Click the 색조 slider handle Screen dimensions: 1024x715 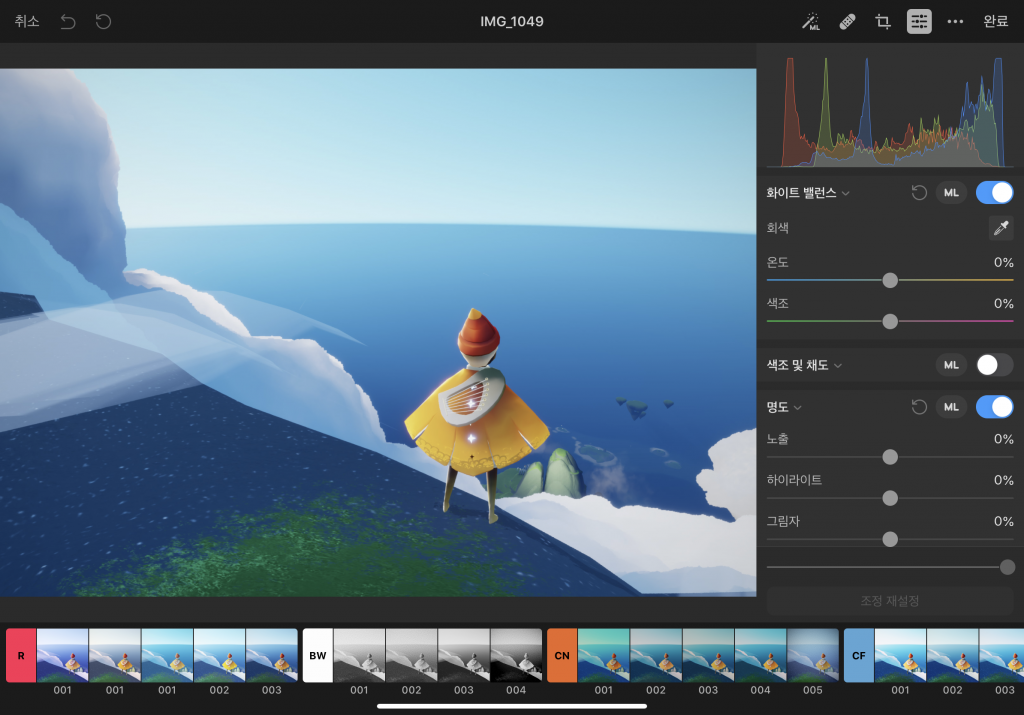(889, 321)
